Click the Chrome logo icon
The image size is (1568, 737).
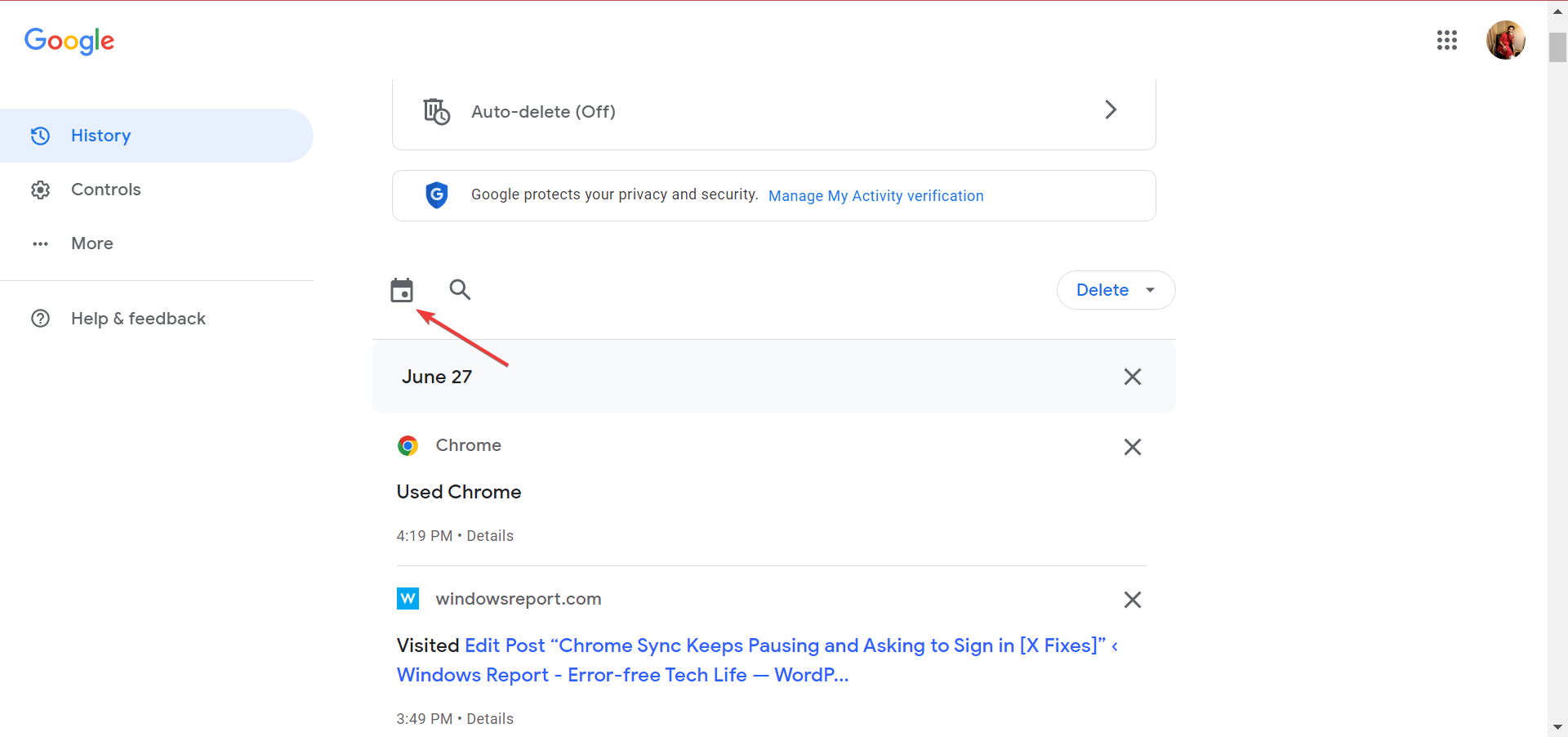pos(408,445)
